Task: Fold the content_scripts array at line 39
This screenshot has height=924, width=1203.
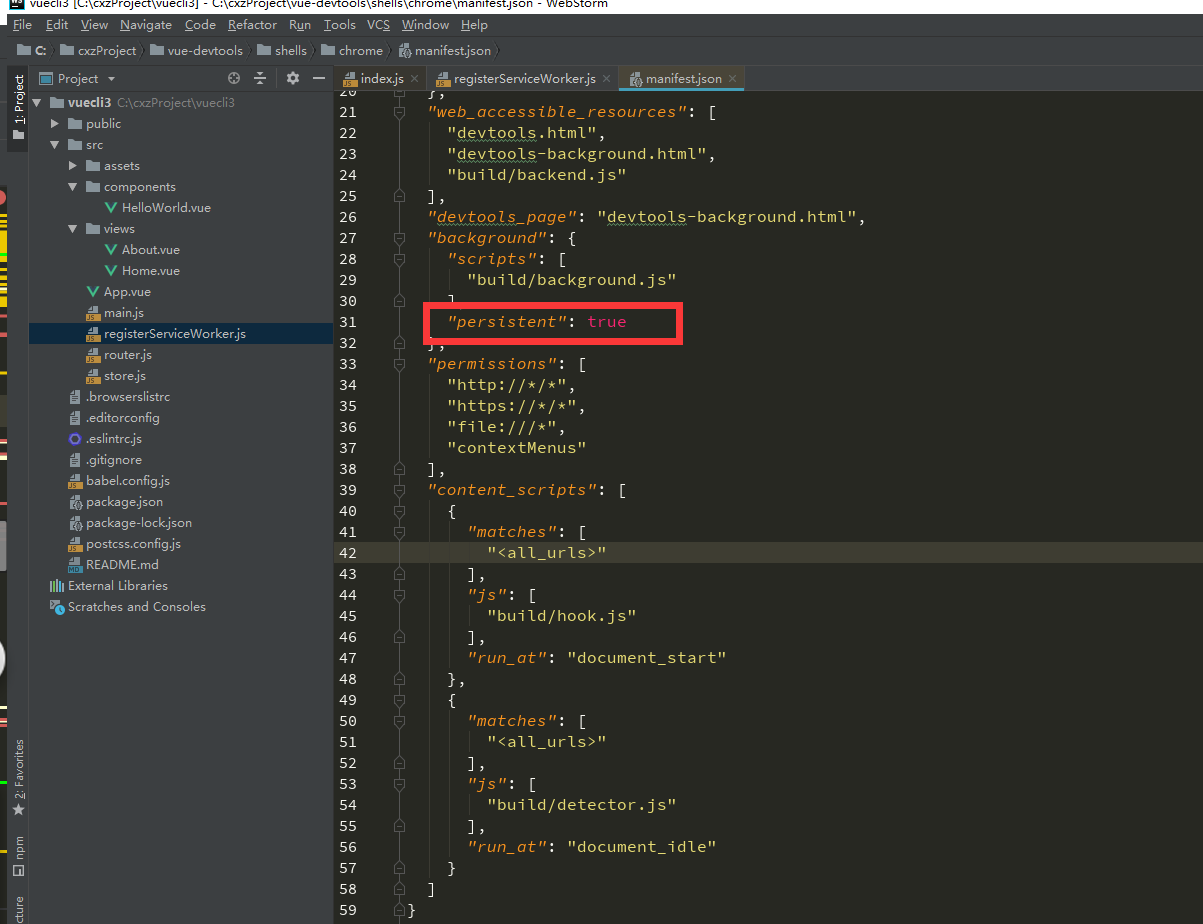Action: [x=398, y=490]
